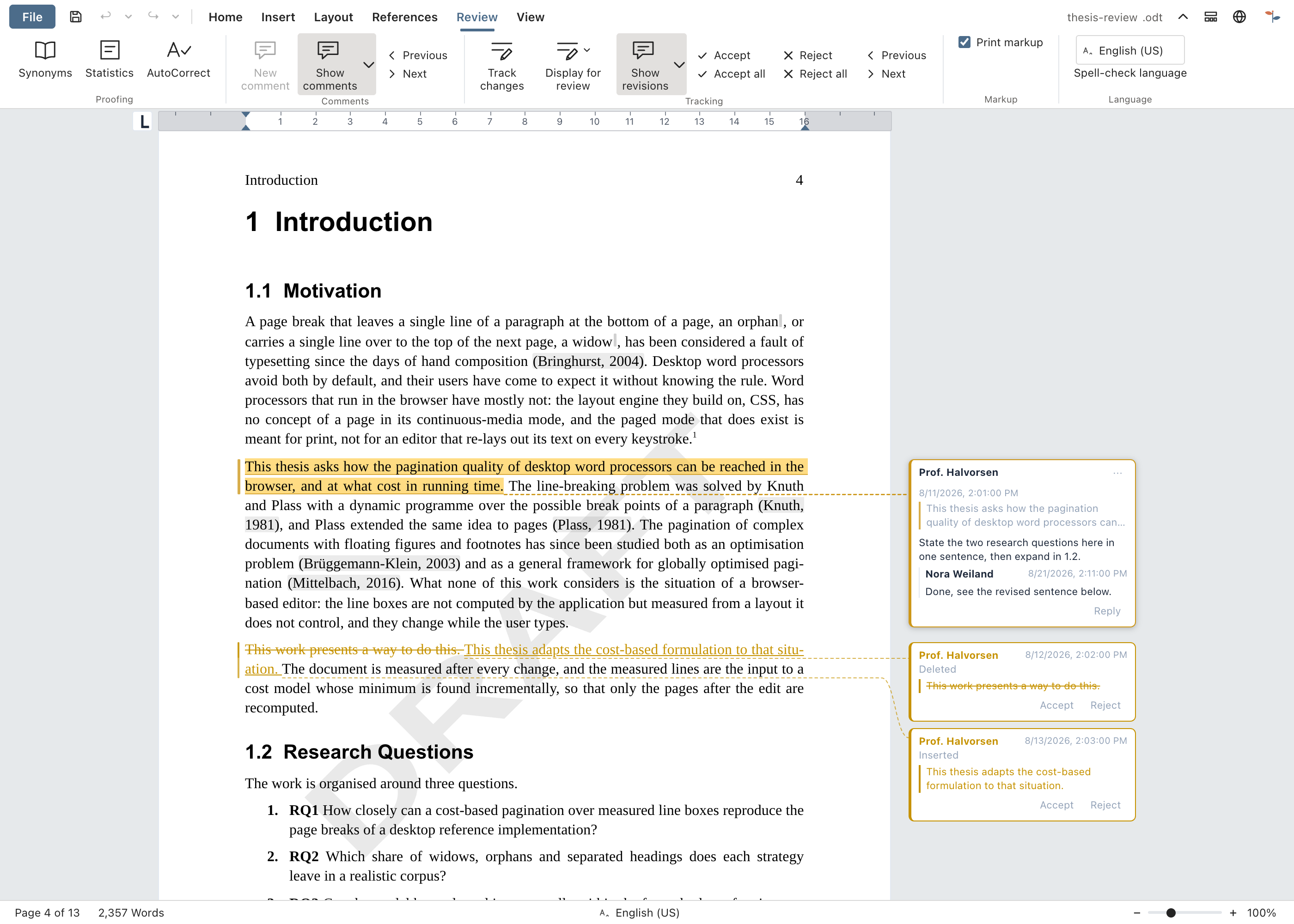Viewport: 1294px width, 924px height.
Task: Open the Spell-check language selector
Action: pos(1129,51)
